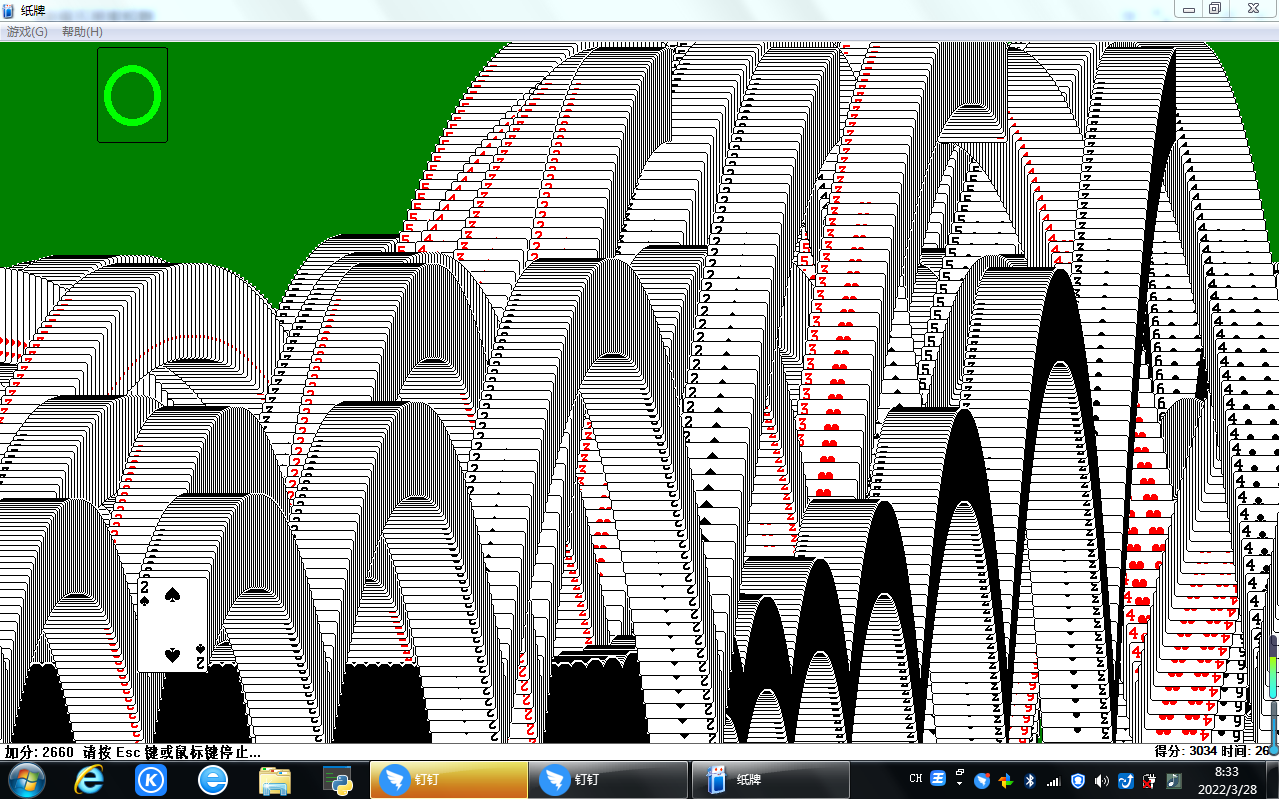Click the colorful pinwheel tray icon
The width and height of the screenshot is (1279, 799).
(x=1006, y=780)
